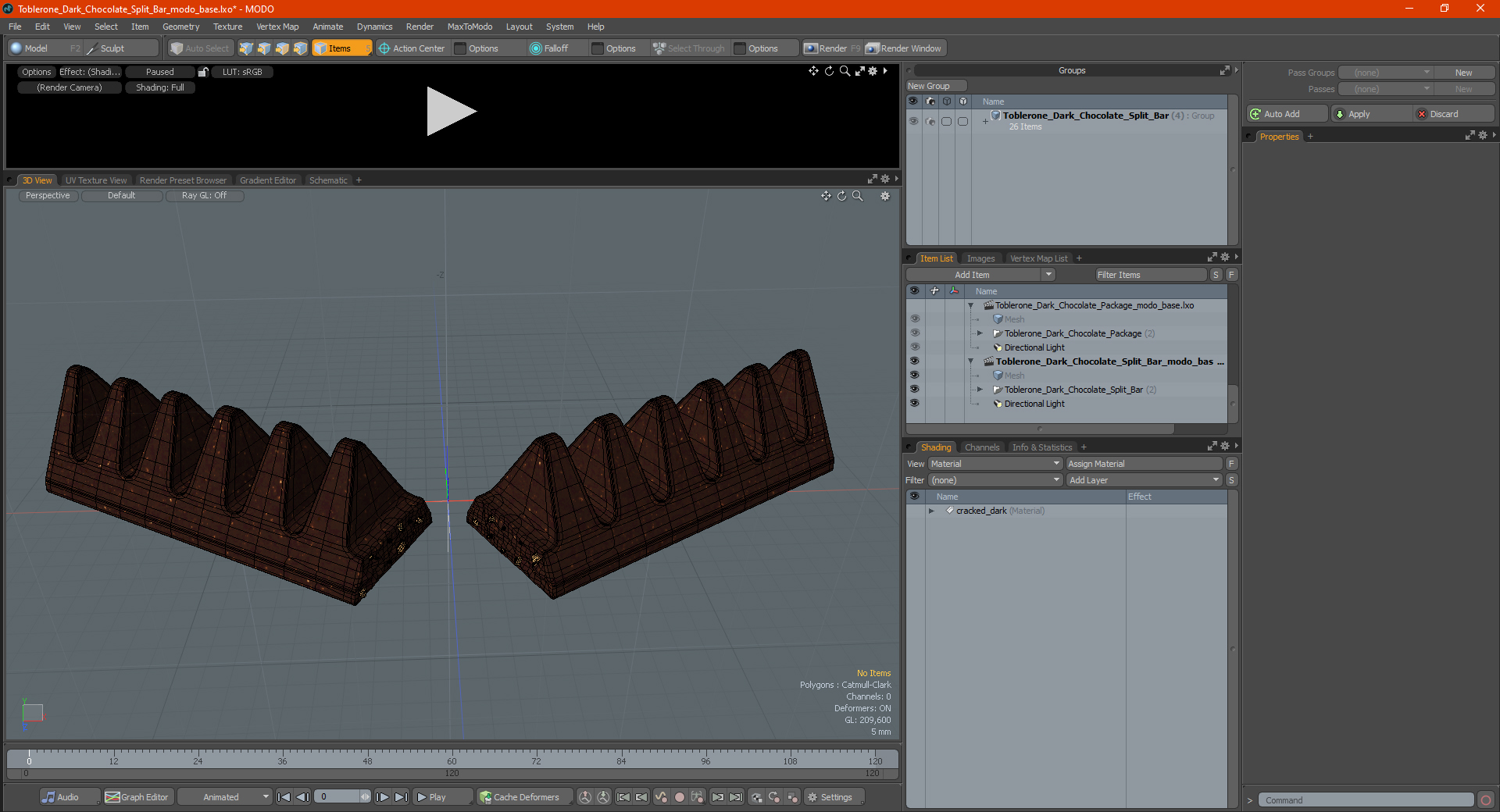The height and width of the screenshot is (812, 1500).
Task: Switch to Channels tab
Action: (x=981, y=447)
